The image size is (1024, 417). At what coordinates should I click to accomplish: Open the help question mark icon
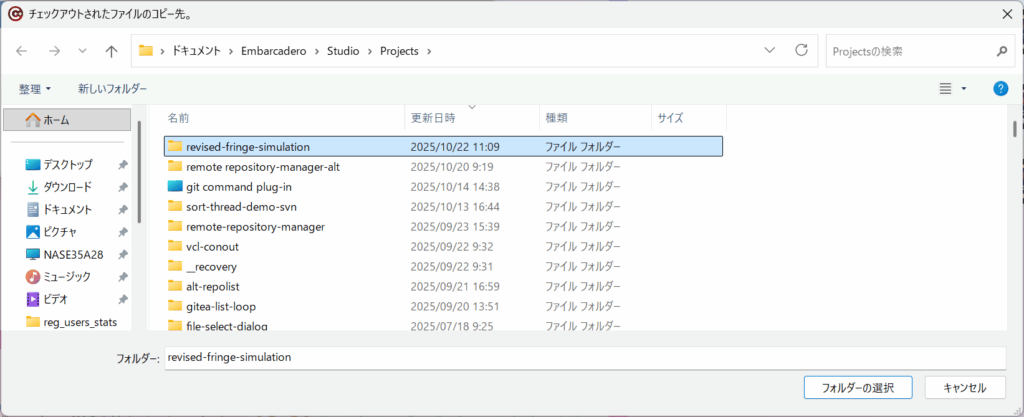pos(1000,89)
